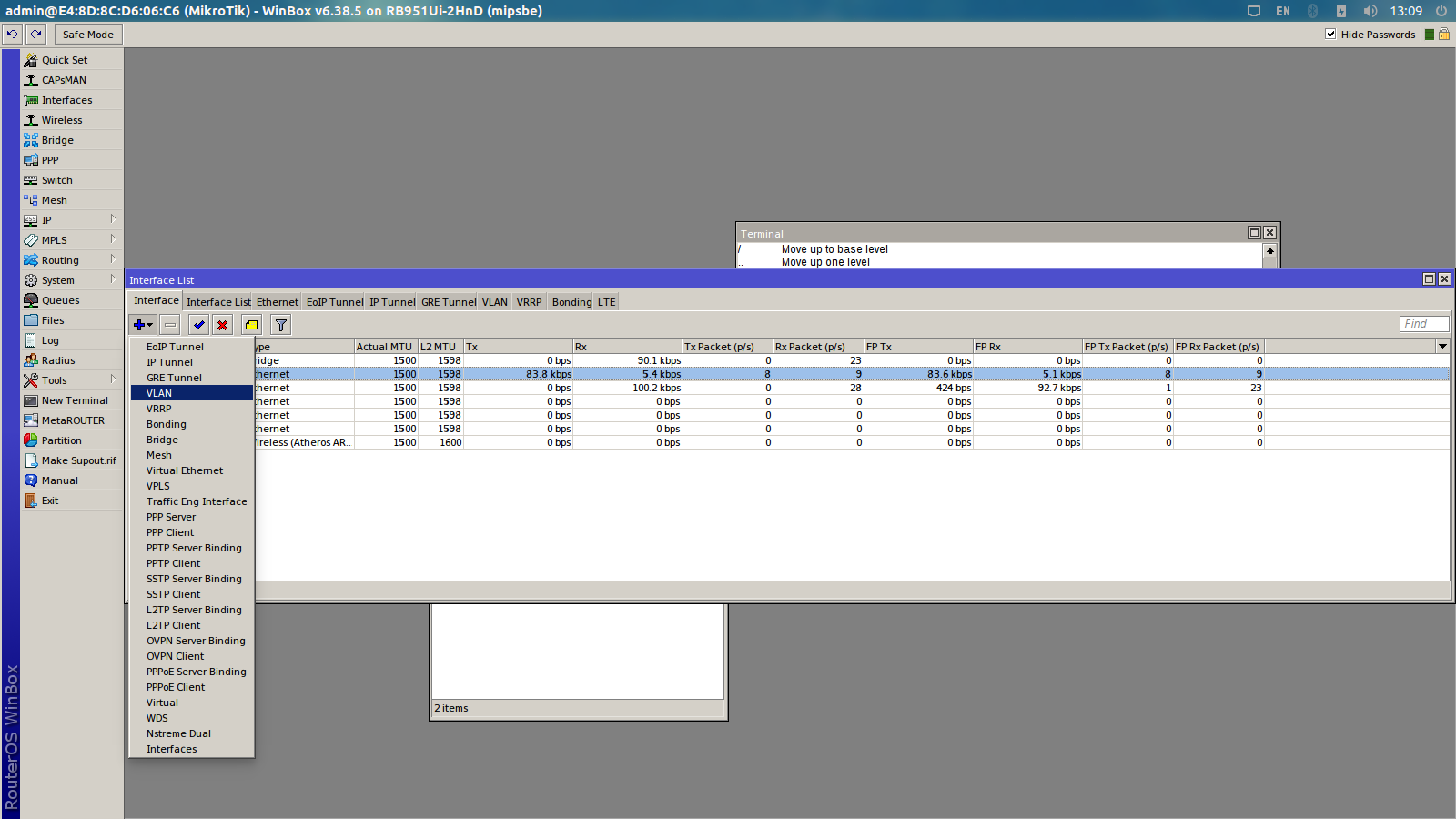Click the padlock toggle near Hide Passwords

1443,34
